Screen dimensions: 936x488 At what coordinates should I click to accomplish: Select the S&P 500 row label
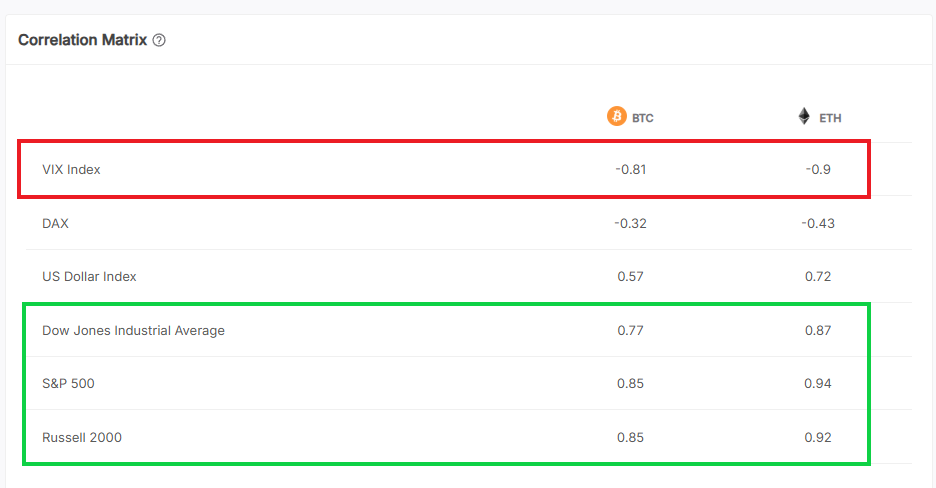pyautogui.click(x=68, y=383)
